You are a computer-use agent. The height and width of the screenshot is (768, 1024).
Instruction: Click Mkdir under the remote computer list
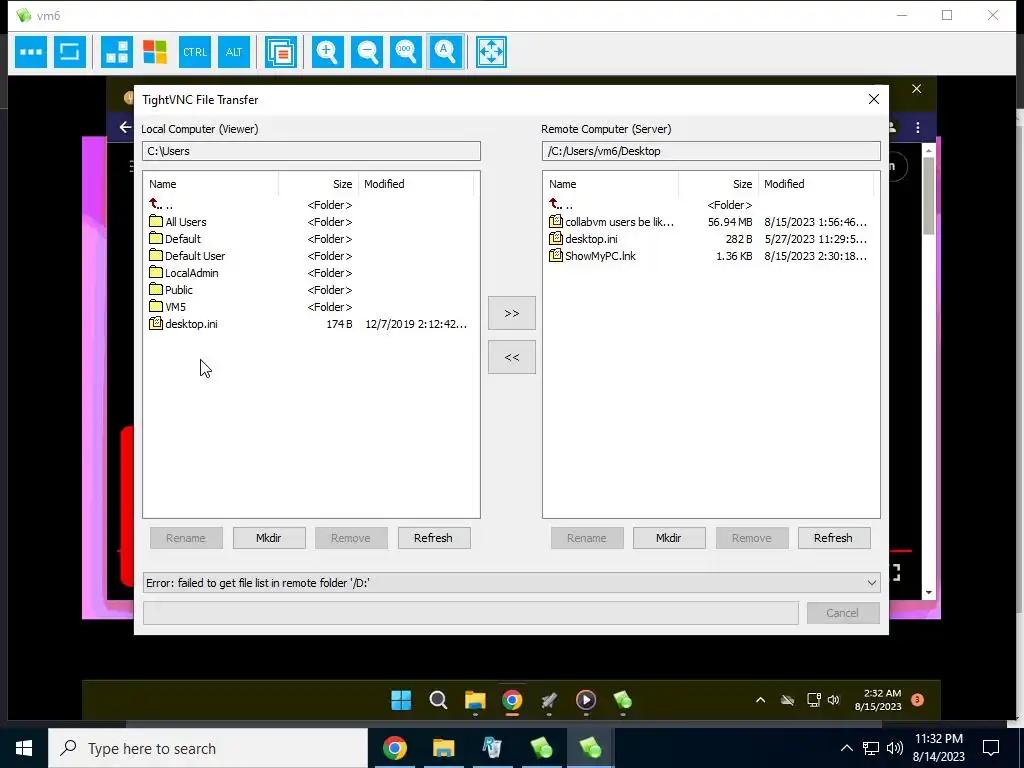[x=669, y=538]
